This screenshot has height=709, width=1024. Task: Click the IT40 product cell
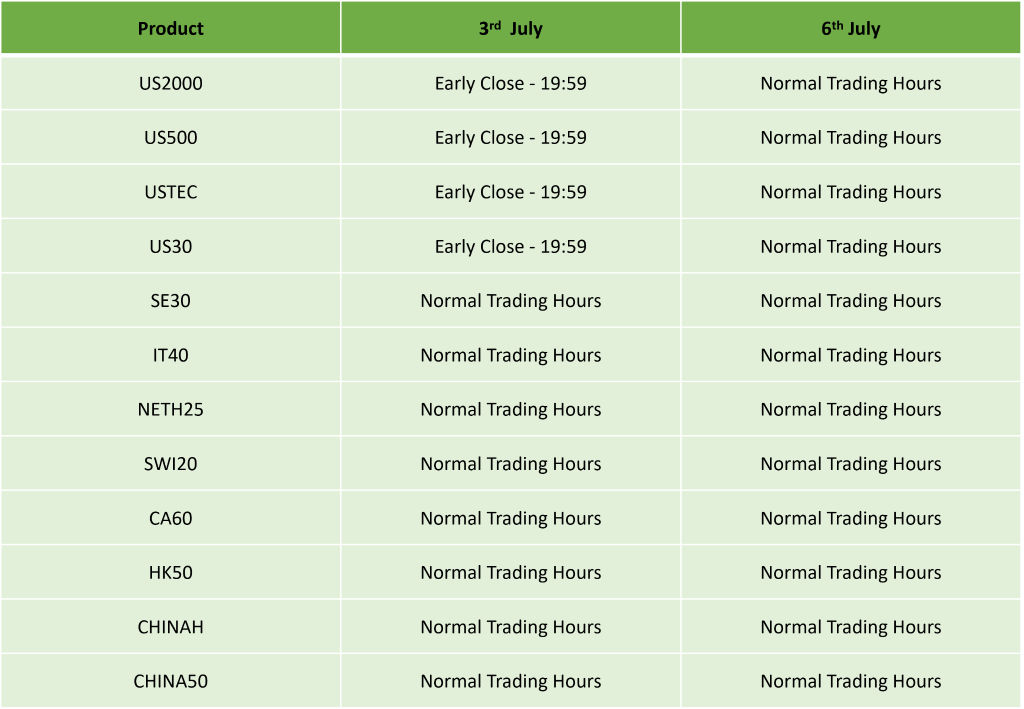click(x=170, y=355)
